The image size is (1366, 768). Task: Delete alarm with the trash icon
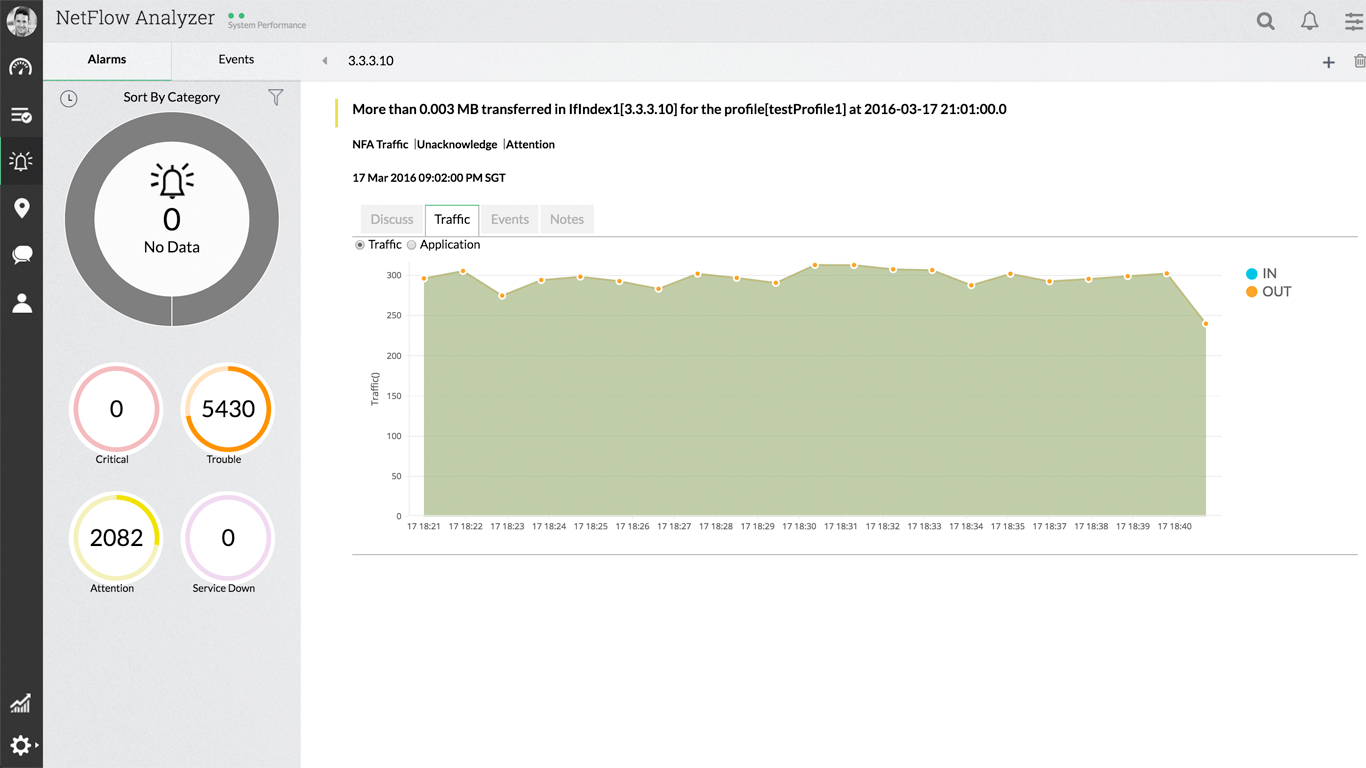coord(1360,61)
